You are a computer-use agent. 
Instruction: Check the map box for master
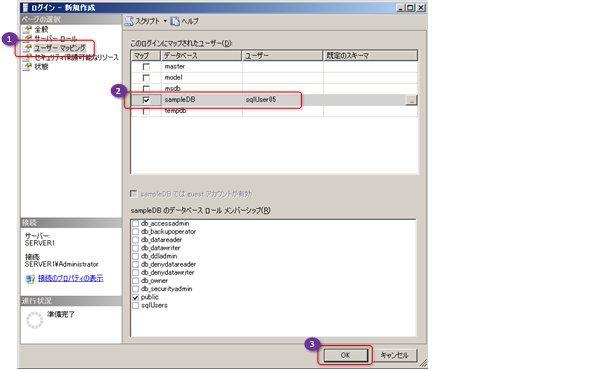(146, 67)
